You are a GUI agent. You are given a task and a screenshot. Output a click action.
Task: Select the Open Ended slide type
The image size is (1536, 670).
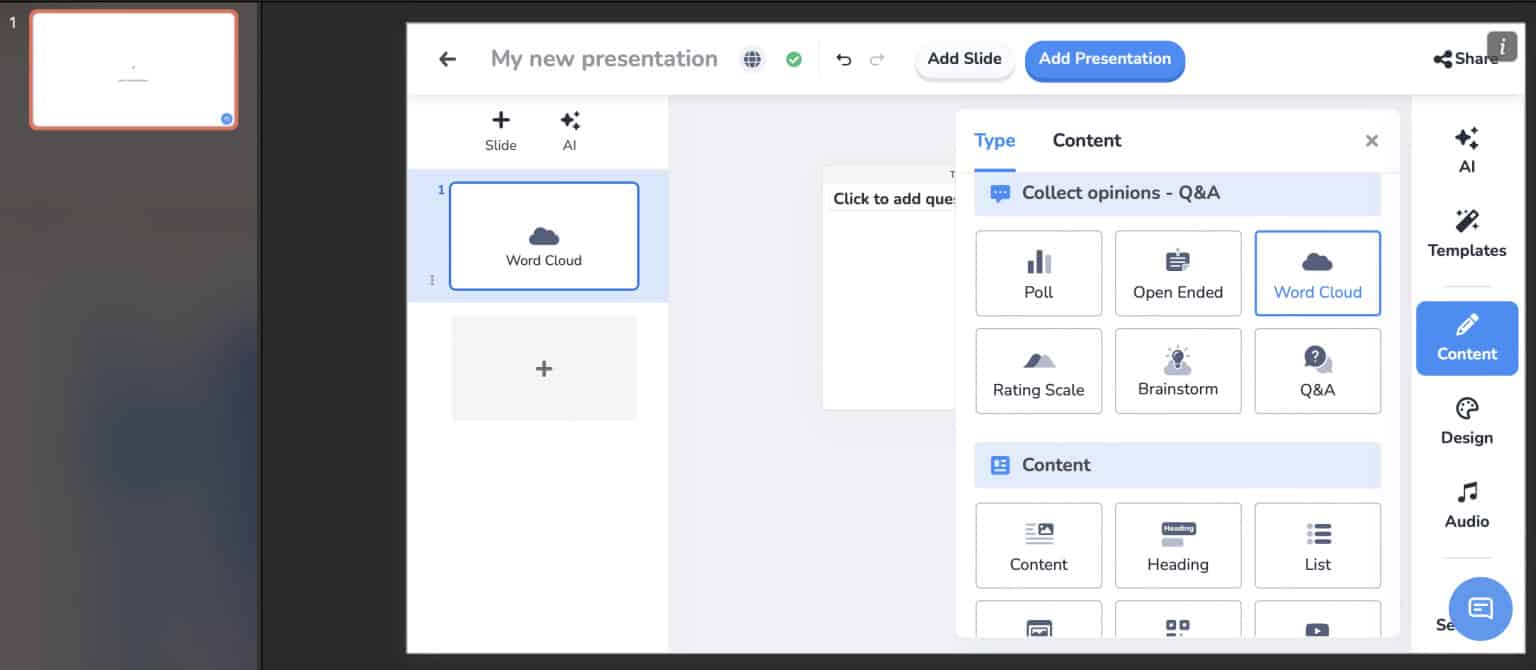(x=1177, y=273)
